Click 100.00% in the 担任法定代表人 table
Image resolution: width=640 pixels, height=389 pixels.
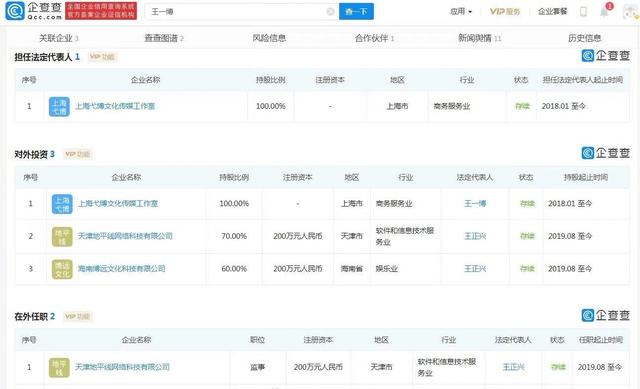click(271, 106)
